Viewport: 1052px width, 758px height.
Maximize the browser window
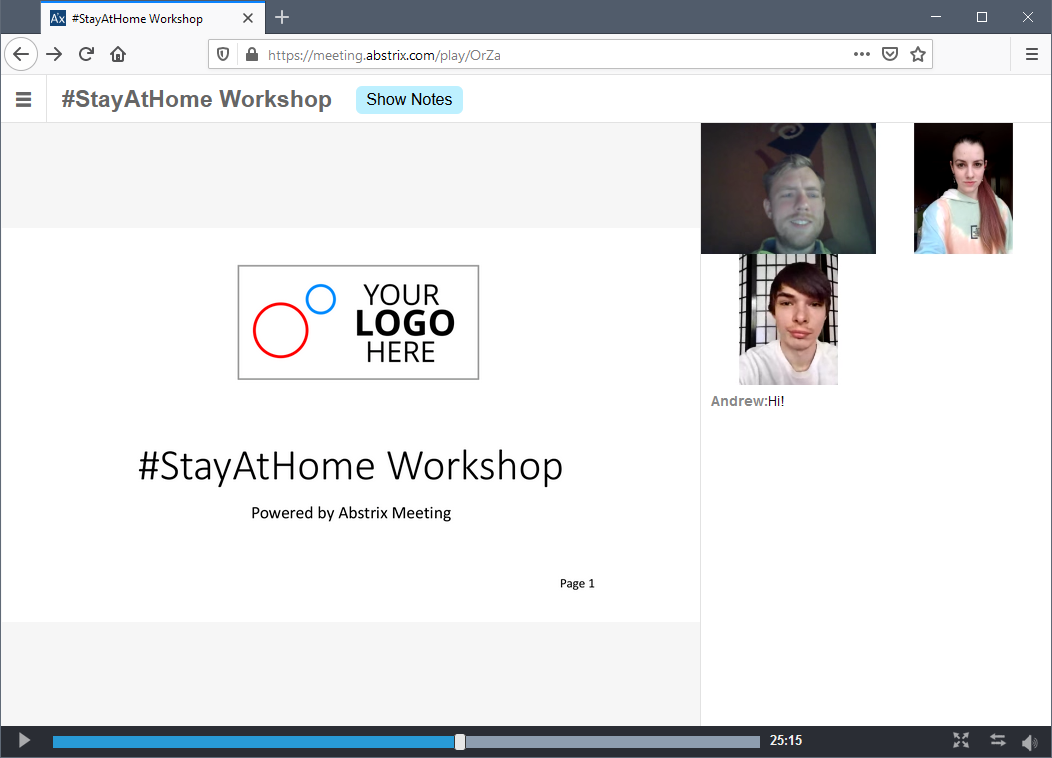click(982, 17)
